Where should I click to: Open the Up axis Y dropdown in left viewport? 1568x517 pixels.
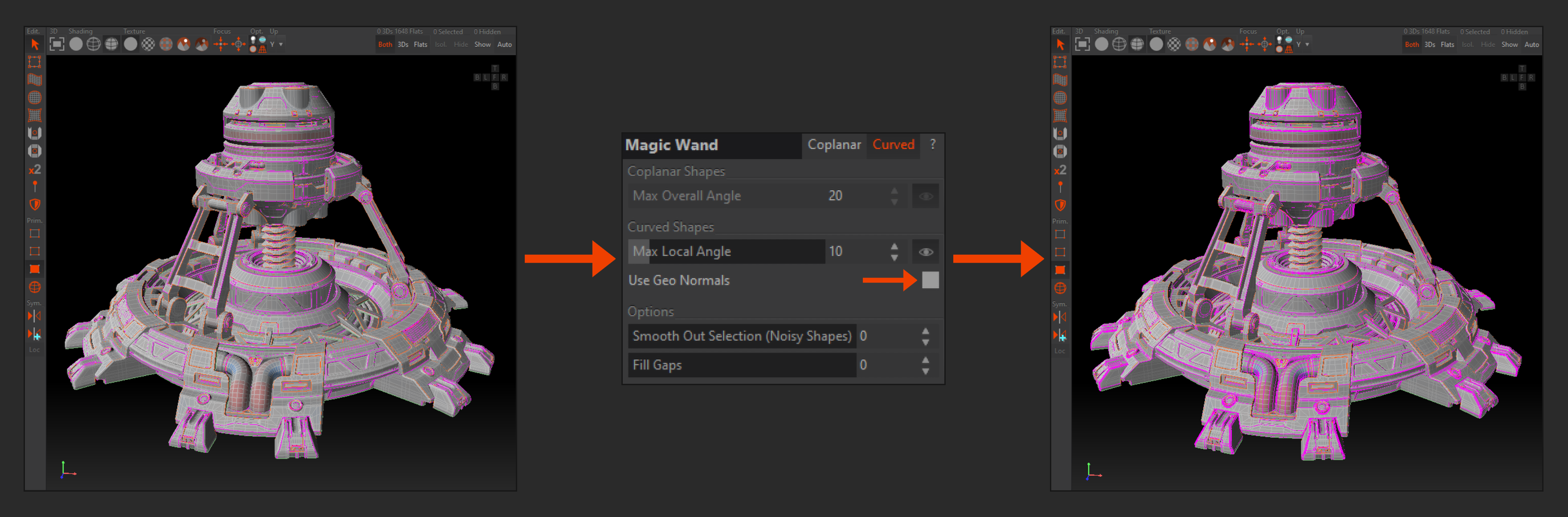[276, 45]
